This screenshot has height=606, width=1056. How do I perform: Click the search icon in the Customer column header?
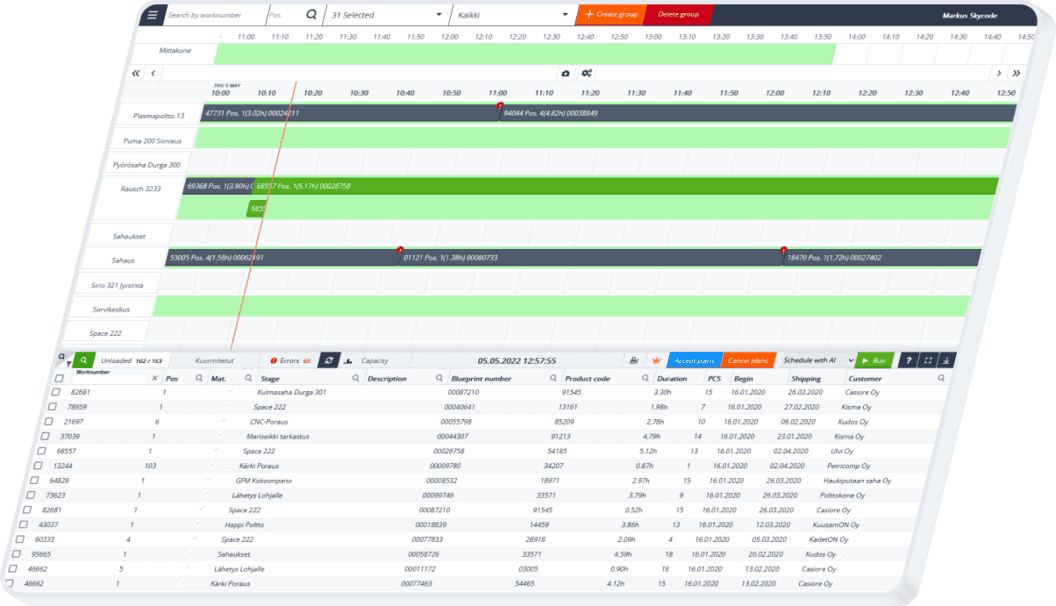click(941, 378)
